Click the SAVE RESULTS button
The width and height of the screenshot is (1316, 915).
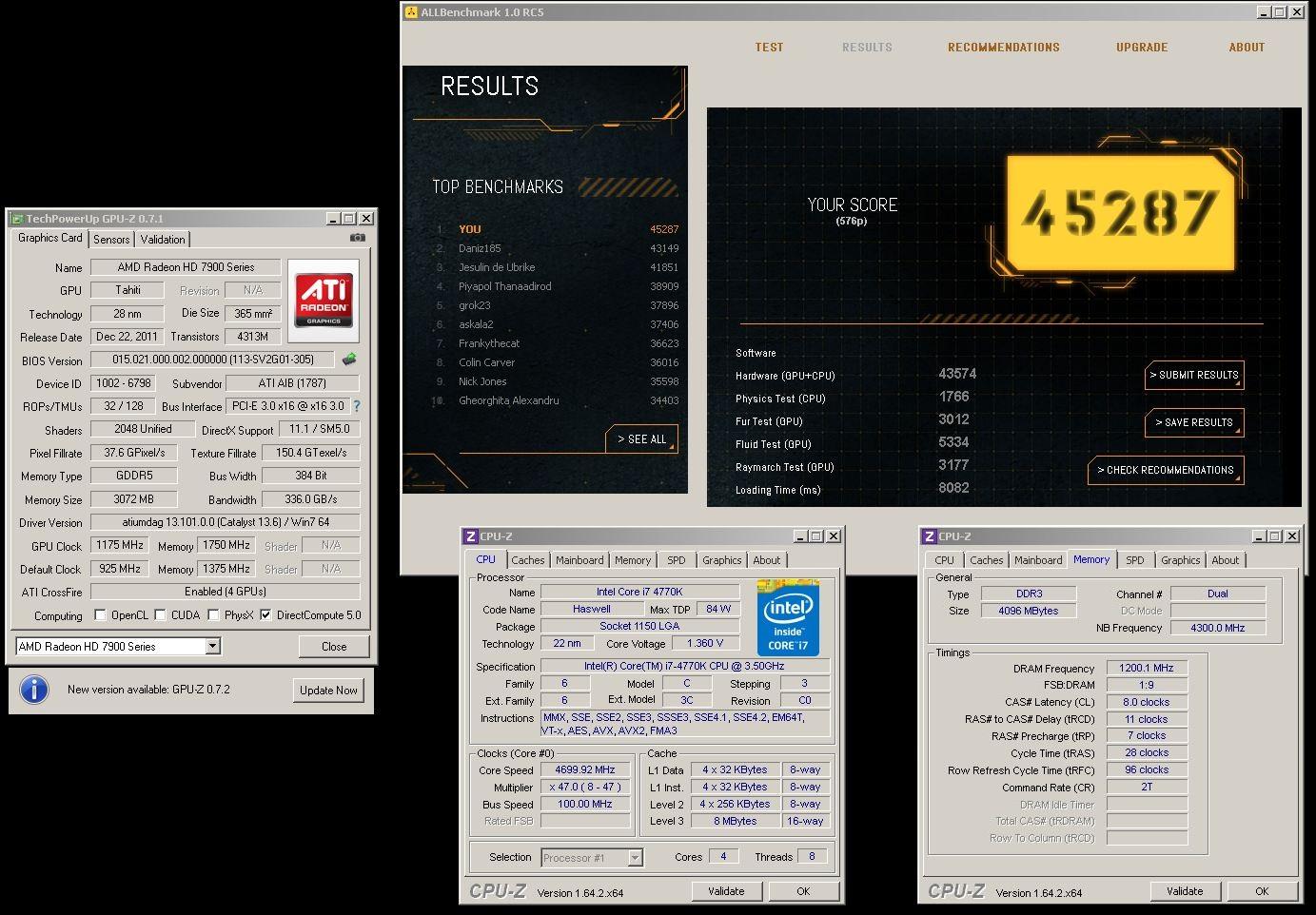pyautogui.click(x=1194, y=423)
